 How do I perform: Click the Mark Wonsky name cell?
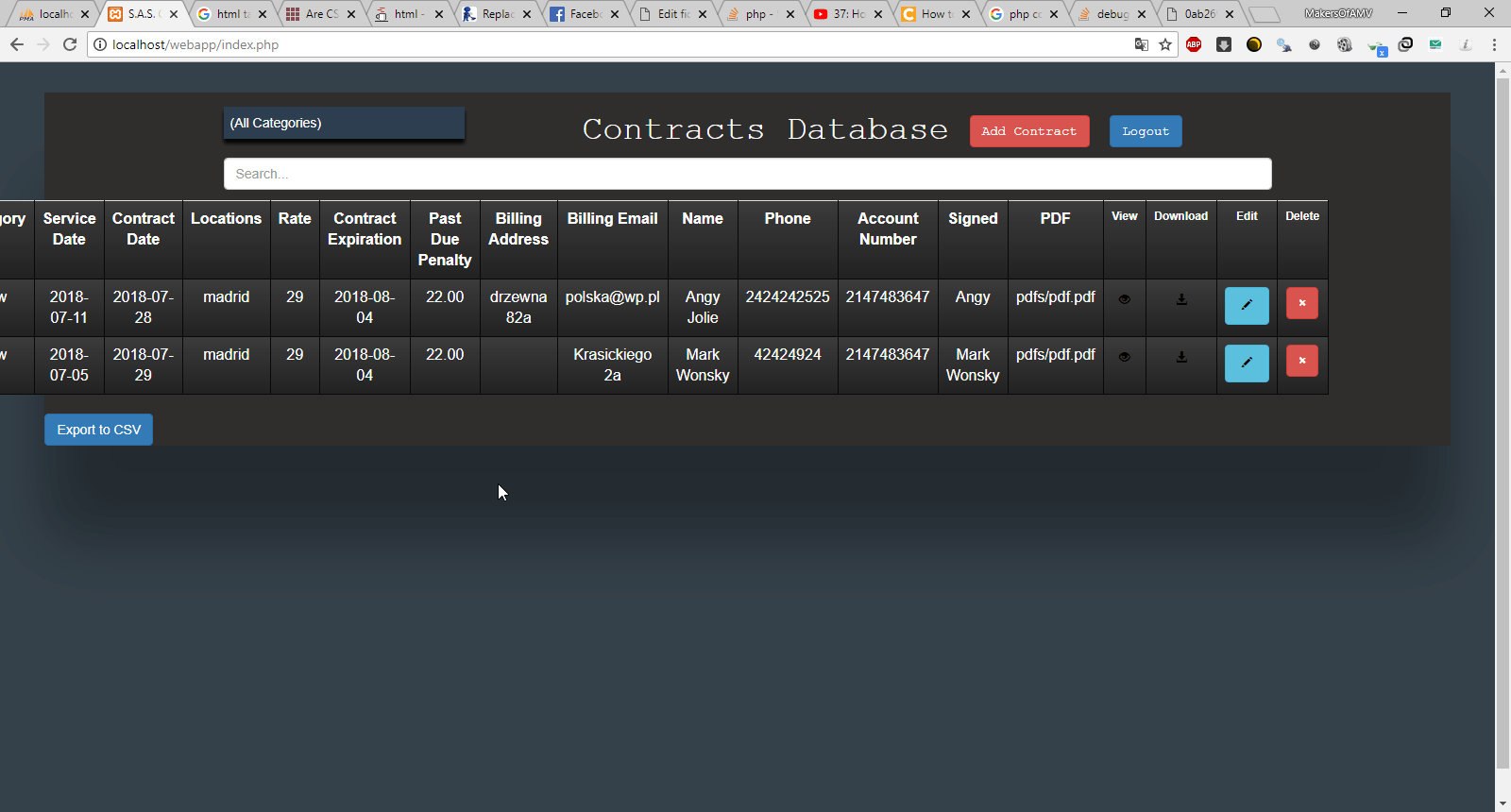(703, 364)
